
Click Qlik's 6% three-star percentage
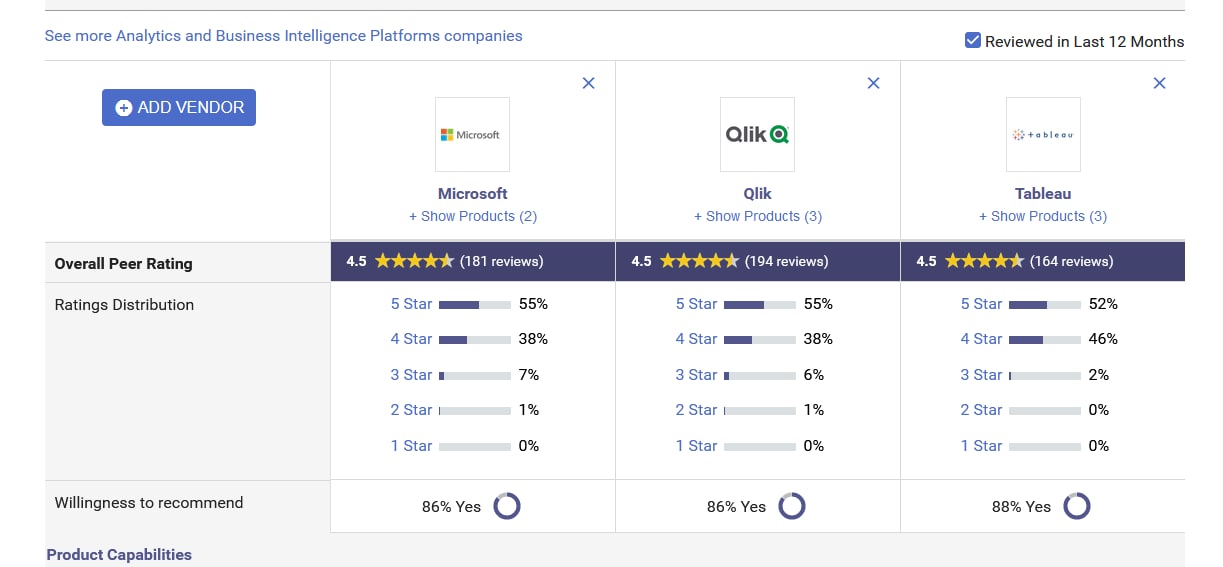814,375
